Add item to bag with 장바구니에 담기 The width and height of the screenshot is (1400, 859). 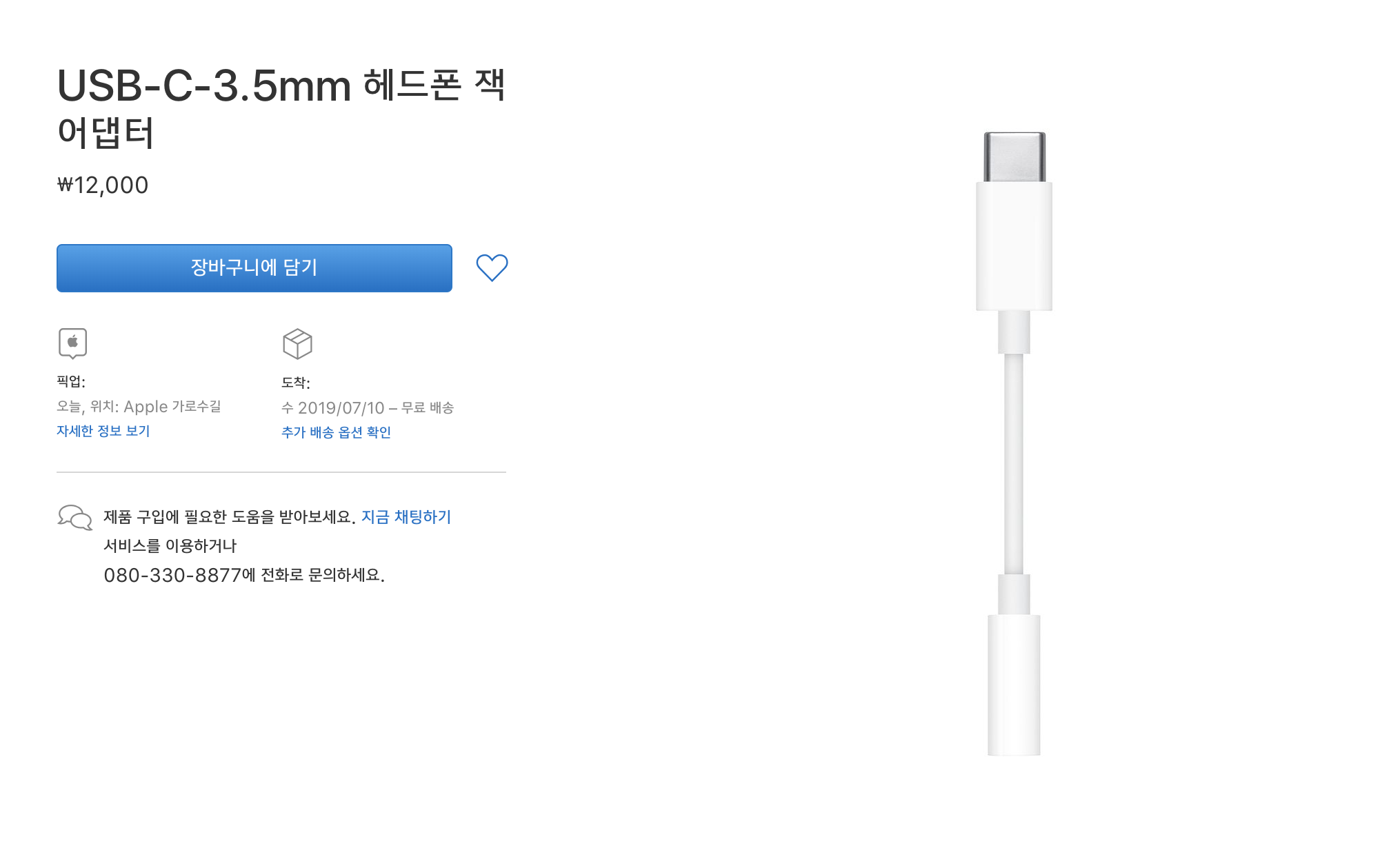click(254, 267)
